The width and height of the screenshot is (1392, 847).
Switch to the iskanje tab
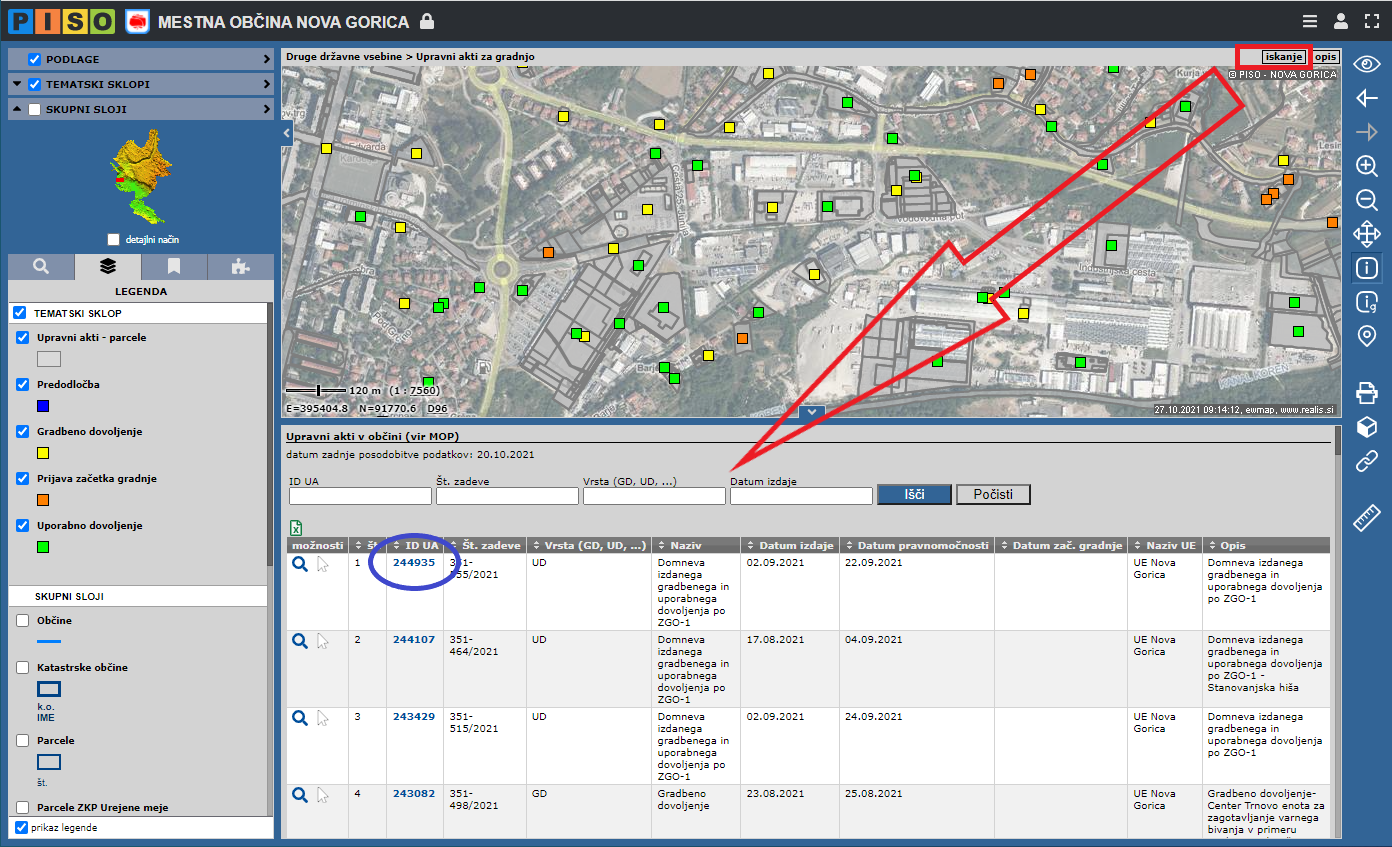tap(1283, 57)
